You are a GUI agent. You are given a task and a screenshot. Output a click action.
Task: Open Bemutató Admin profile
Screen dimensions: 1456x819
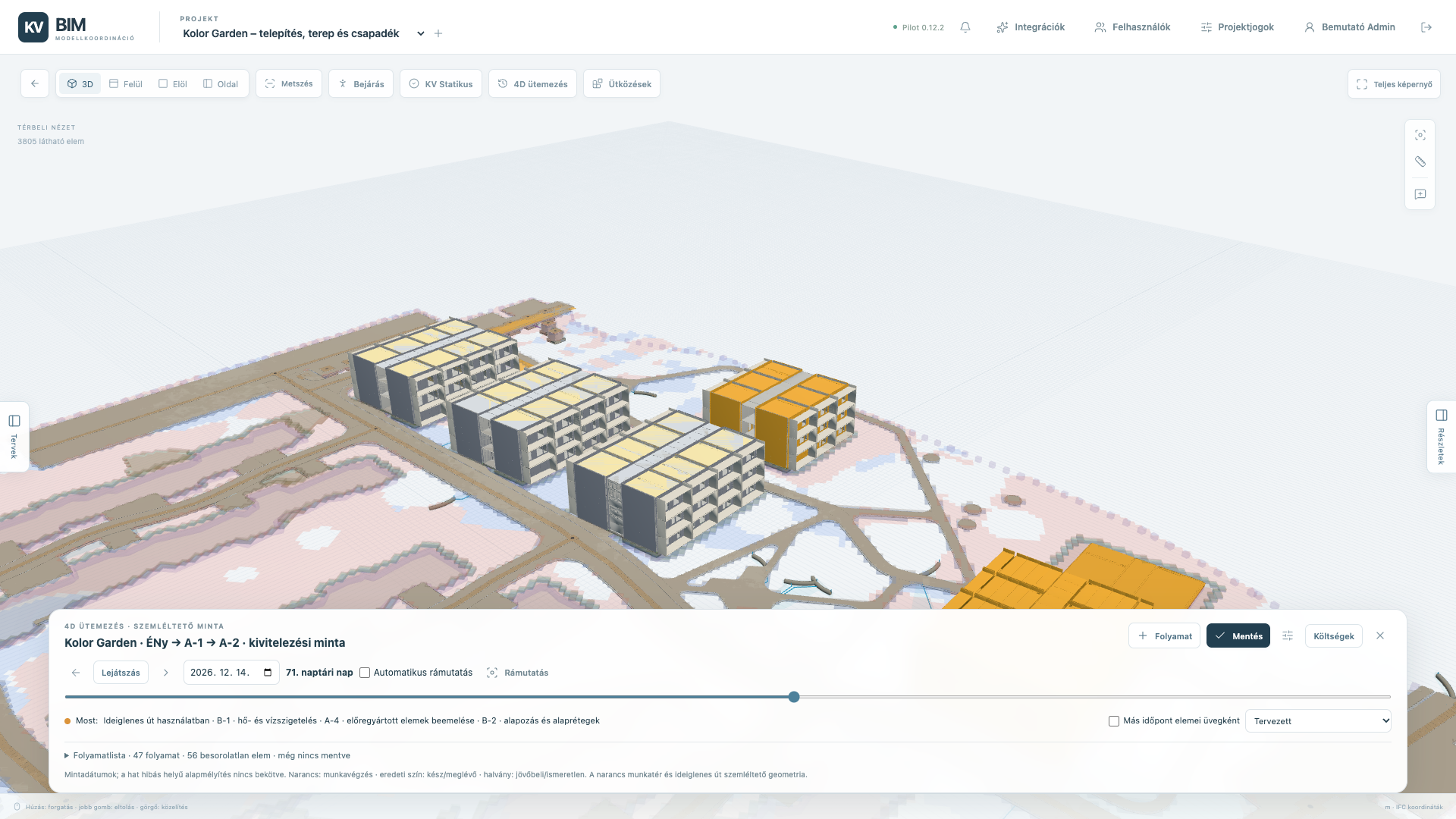coord(1349,27)
